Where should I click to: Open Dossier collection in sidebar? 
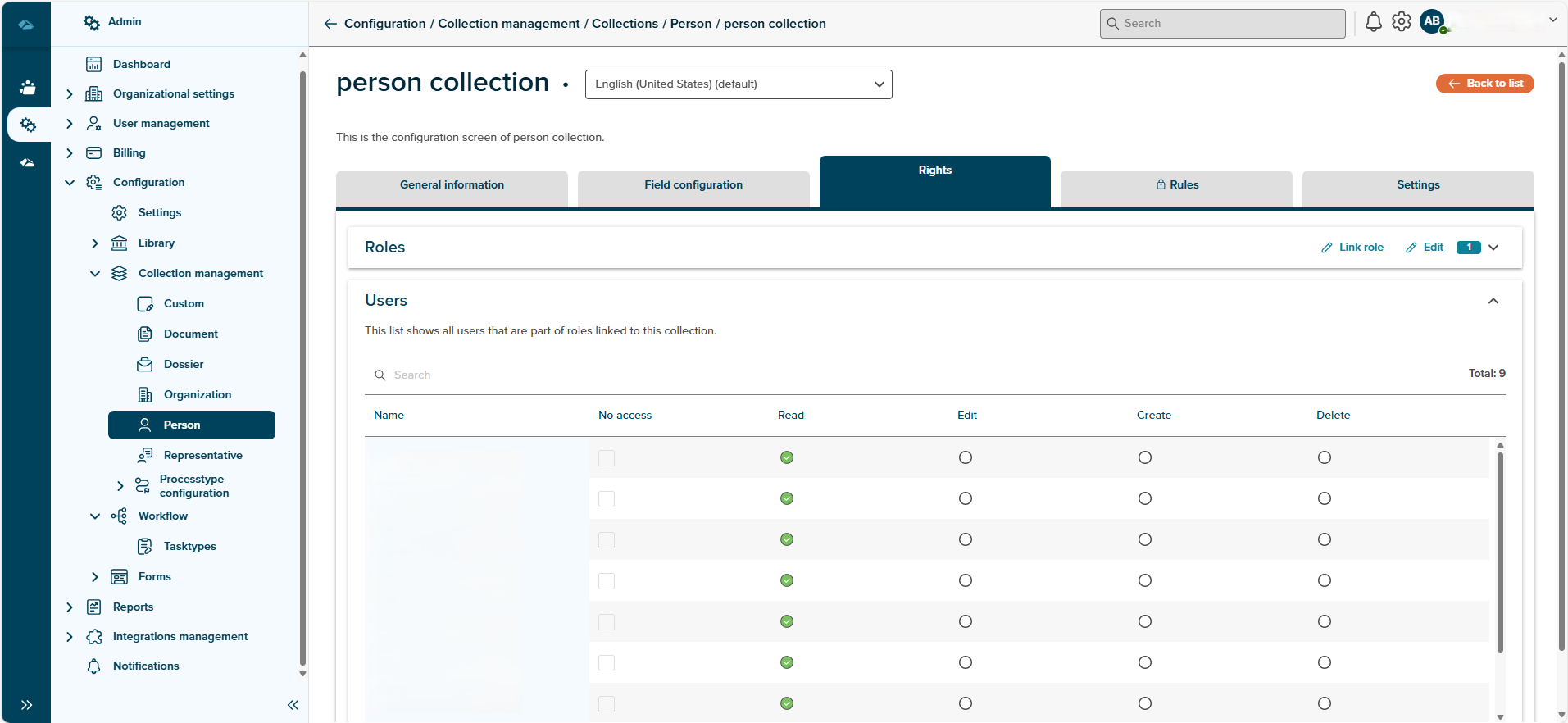click(183, 364)
